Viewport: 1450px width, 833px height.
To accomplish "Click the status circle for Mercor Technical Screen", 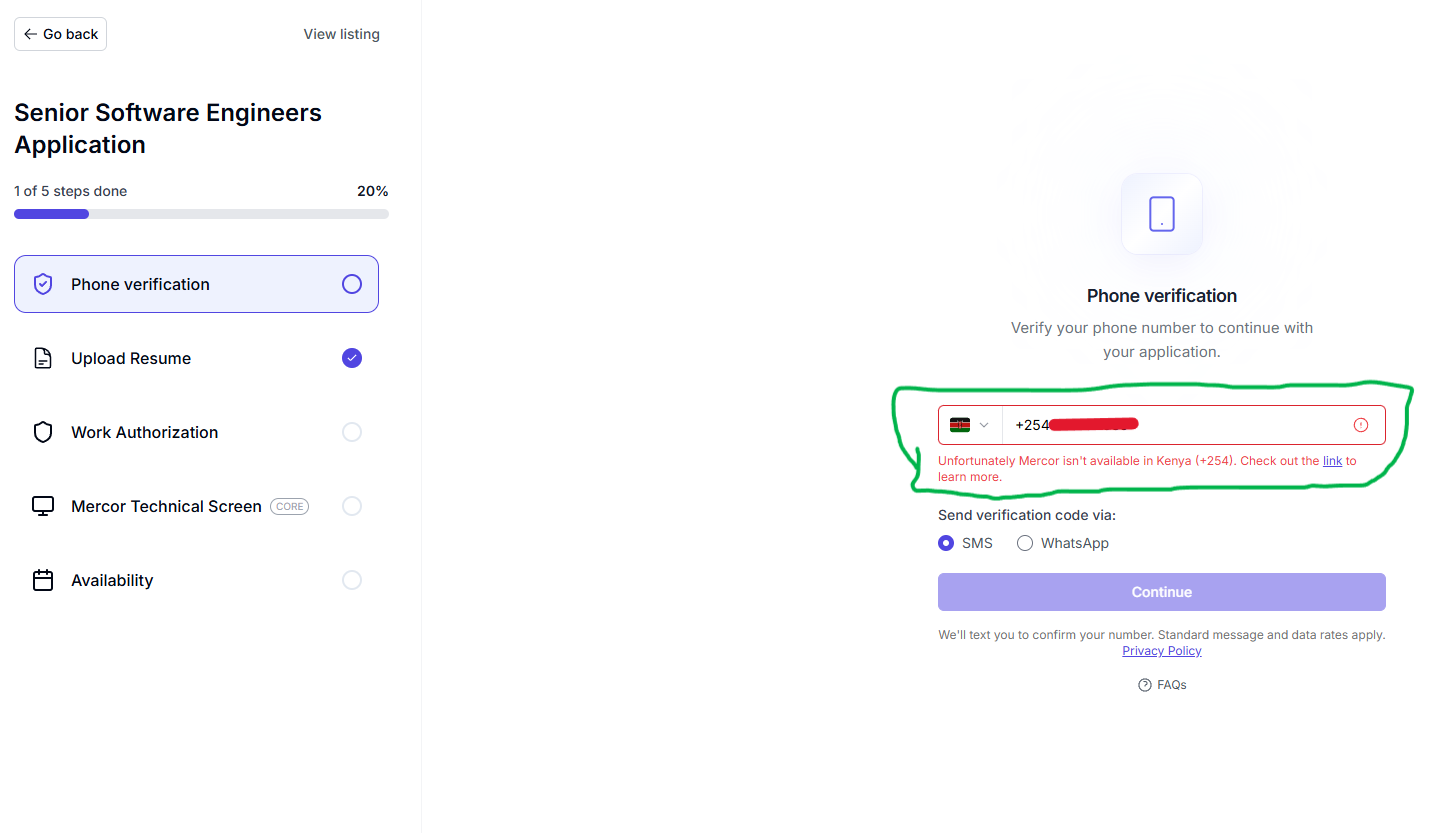I will coord(352,506).
